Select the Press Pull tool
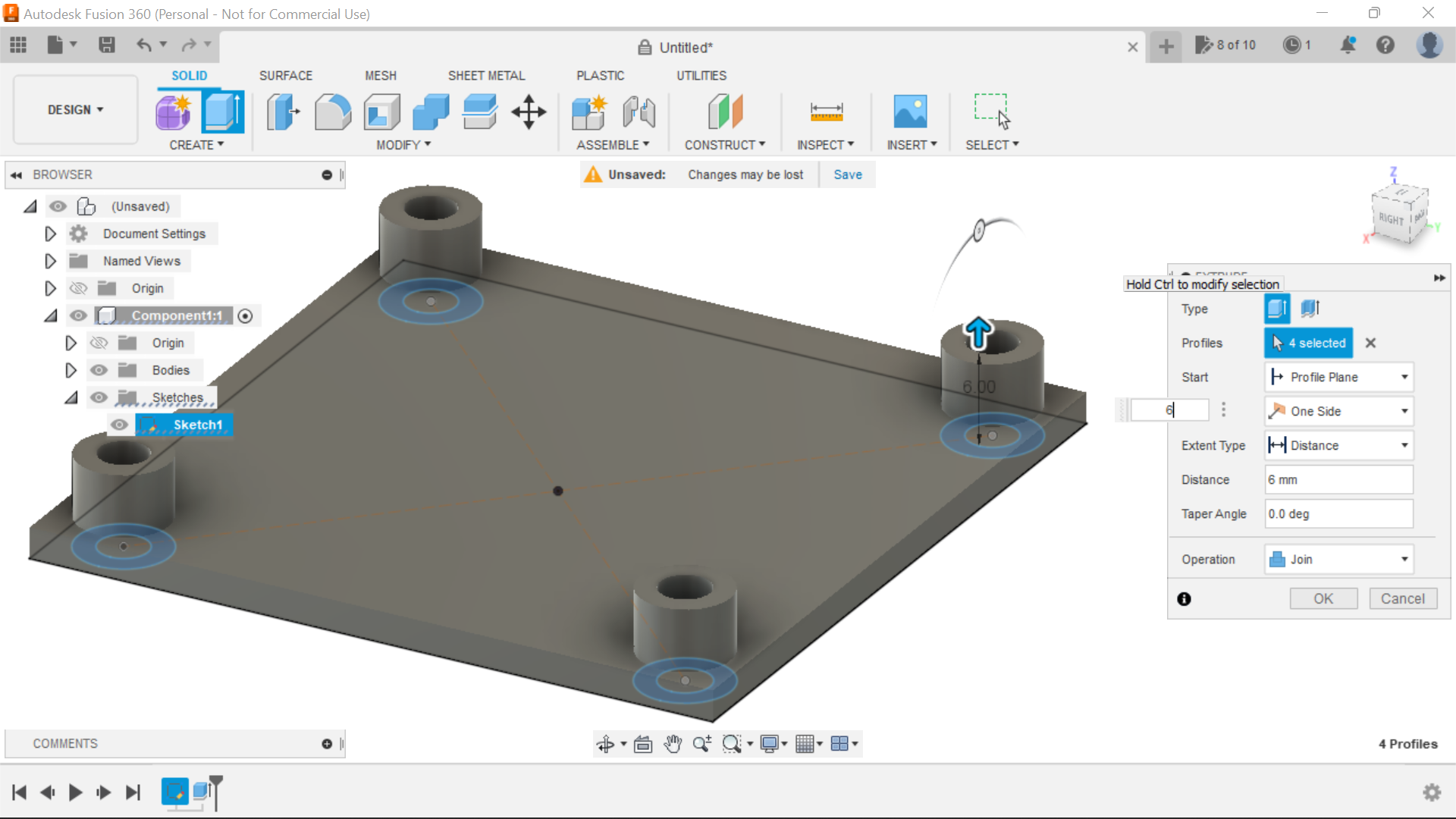The image size is (1456, 819). (x=283, y=112)
